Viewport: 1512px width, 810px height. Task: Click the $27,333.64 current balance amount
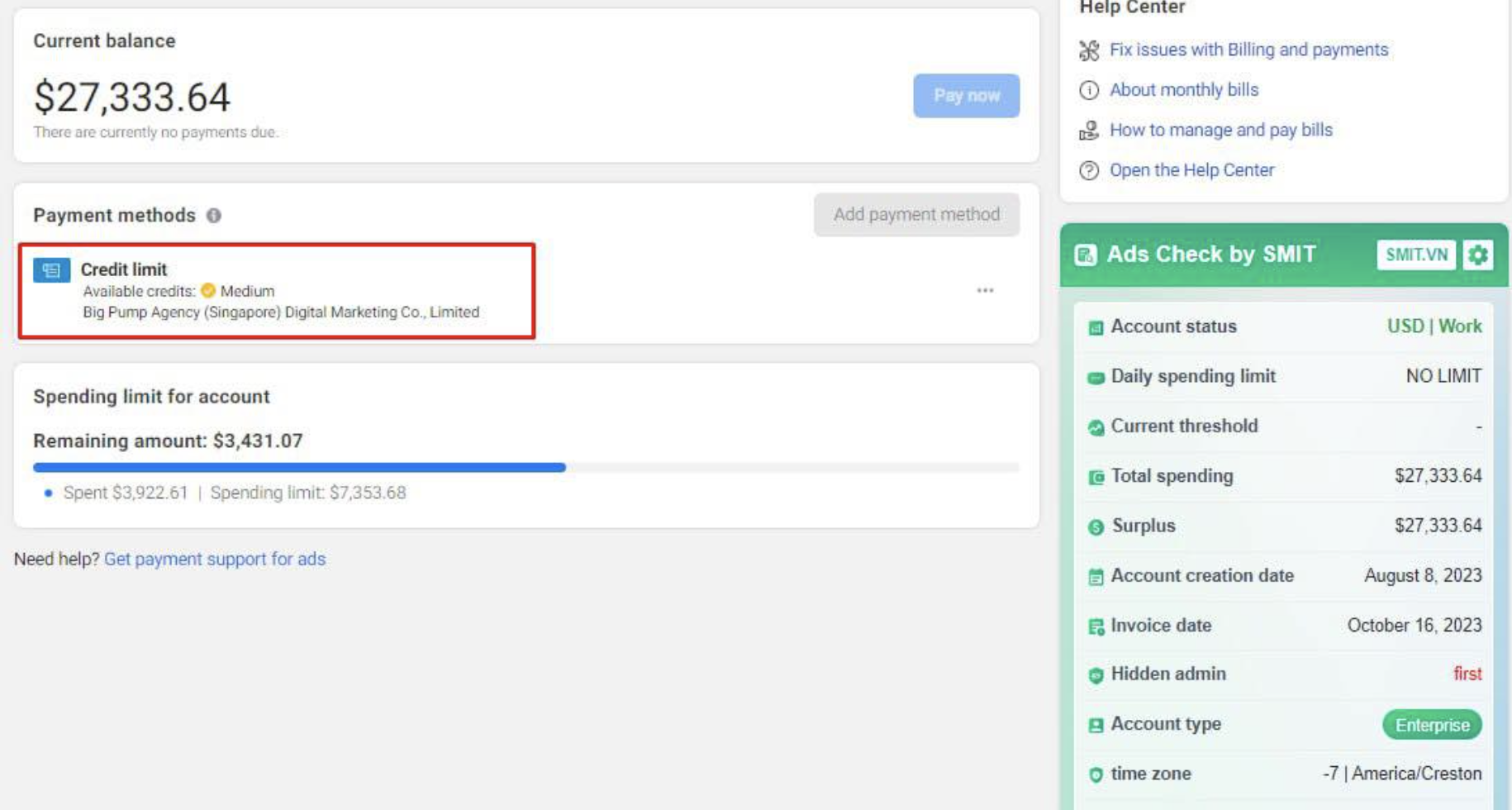(132, 97)
